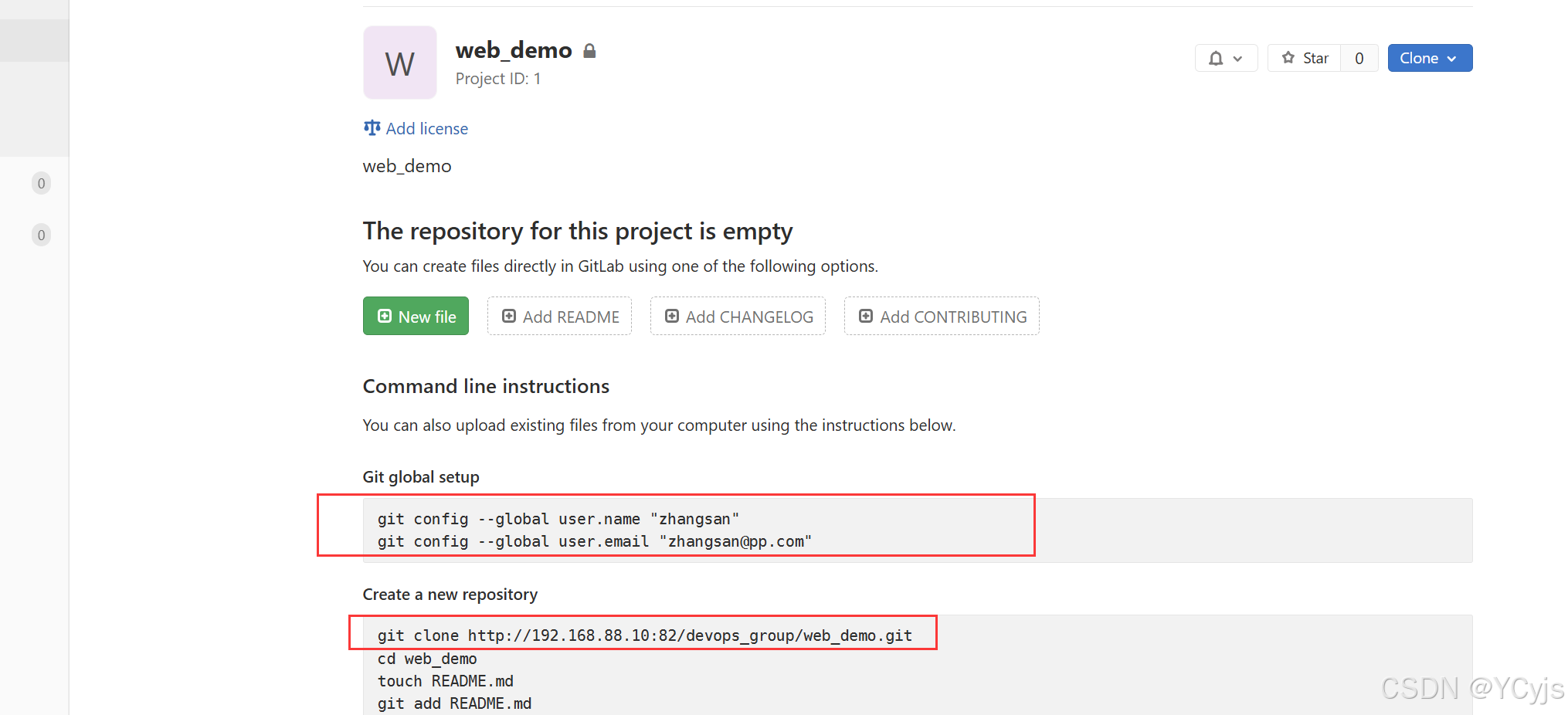The image size is (1568, 715).
Task: Click the bell icon for notifications
Action: click(x=1216, y=58)
